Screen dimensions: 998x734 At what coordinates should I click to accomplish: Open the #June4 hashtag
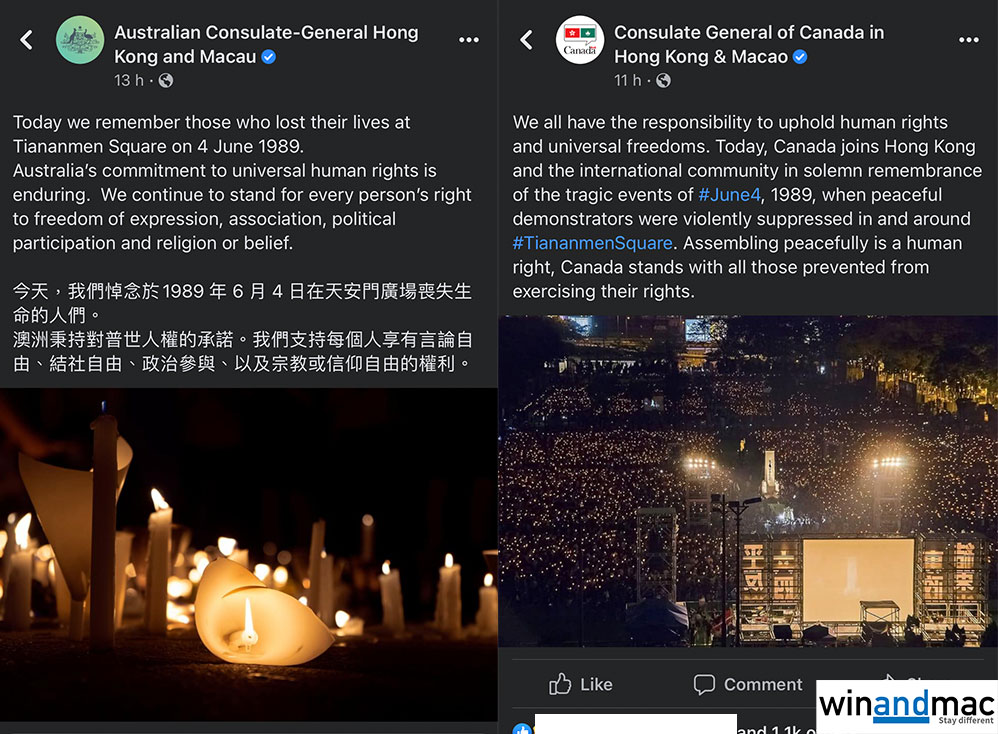(x=729, y=195)
